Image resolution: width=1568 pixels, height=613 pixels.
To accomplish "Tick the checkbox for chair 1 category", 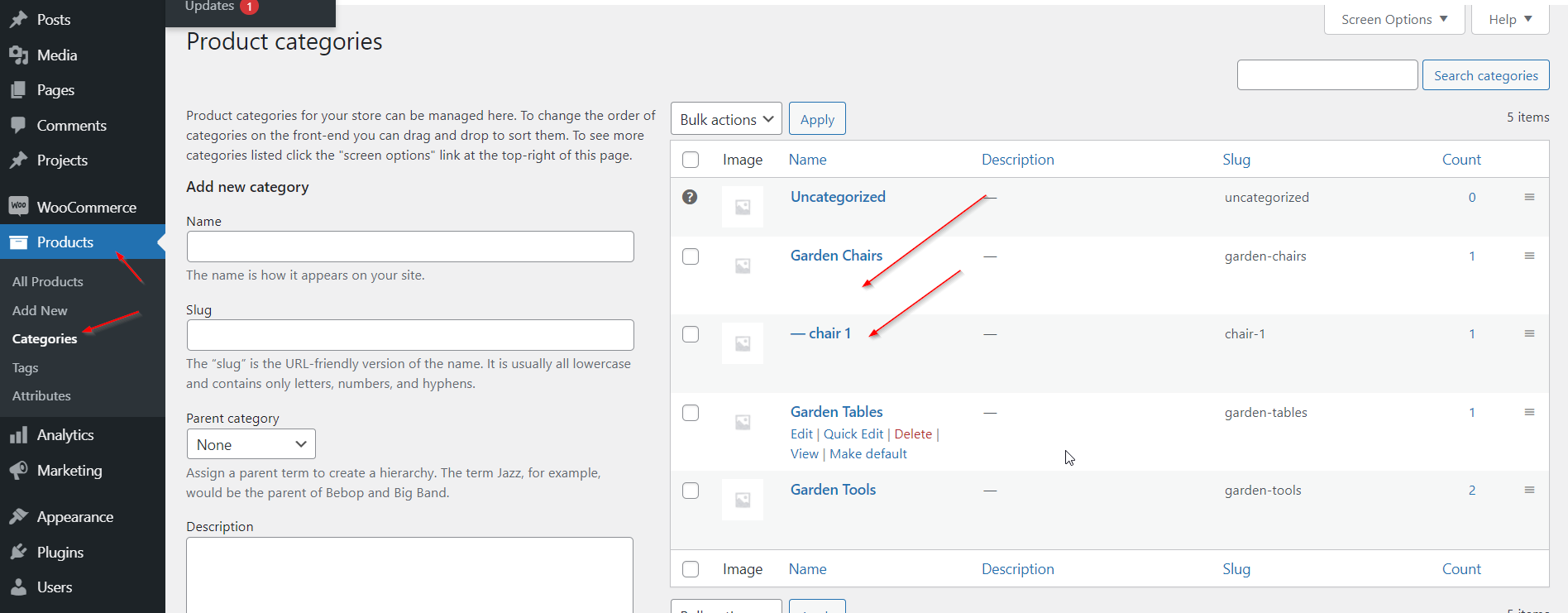I will pyautogui.click(x=691, y=334).
